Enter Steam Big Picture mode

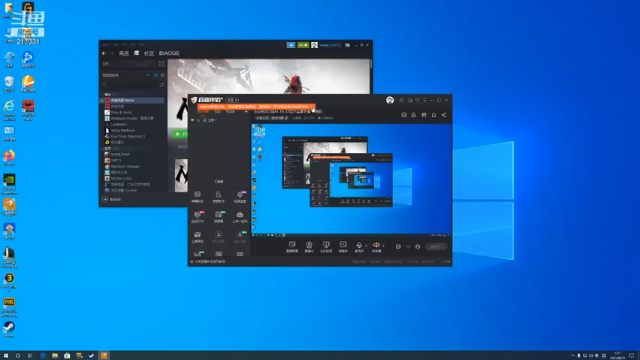point(347,45)
